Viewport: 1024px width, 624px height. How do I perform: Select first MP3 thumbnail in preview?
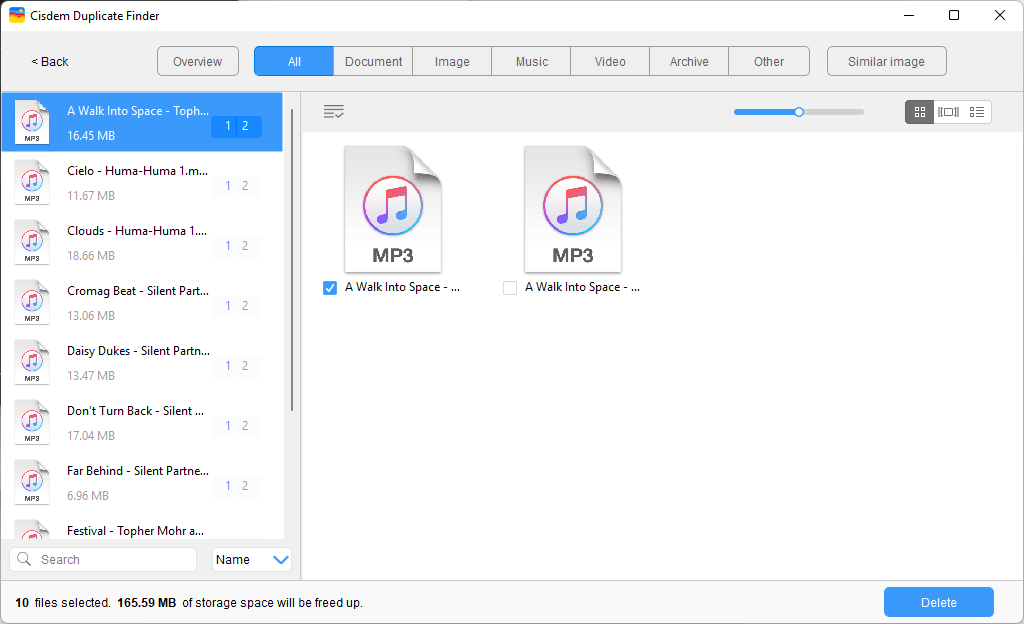pos(392,209)
